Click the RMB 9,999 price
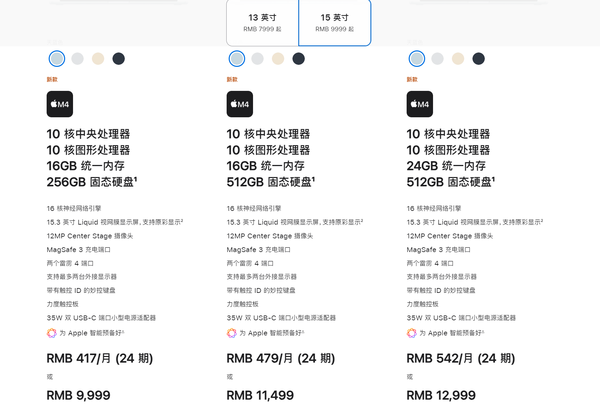This screenshot has height=405, width=600. click(78, 395)
